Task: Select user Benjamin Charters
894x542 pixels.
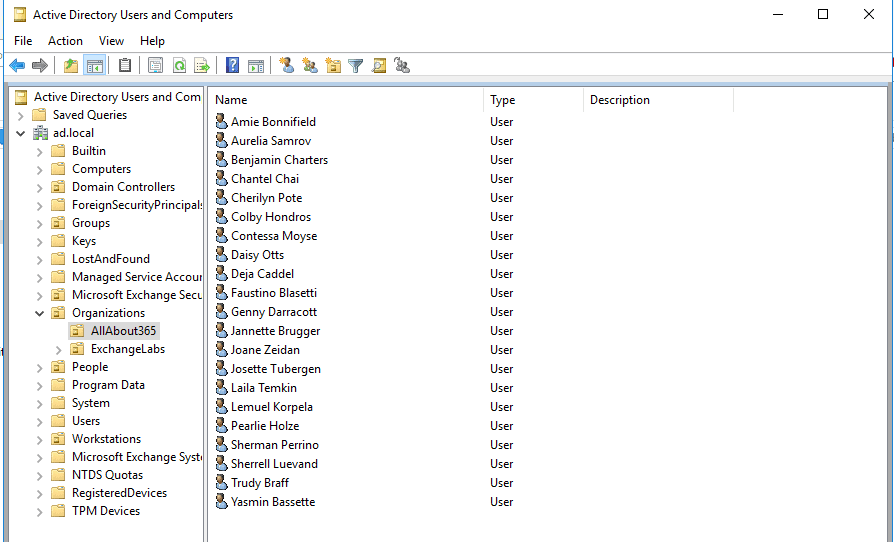Action: pyautogui.click(x=279, y=160)
